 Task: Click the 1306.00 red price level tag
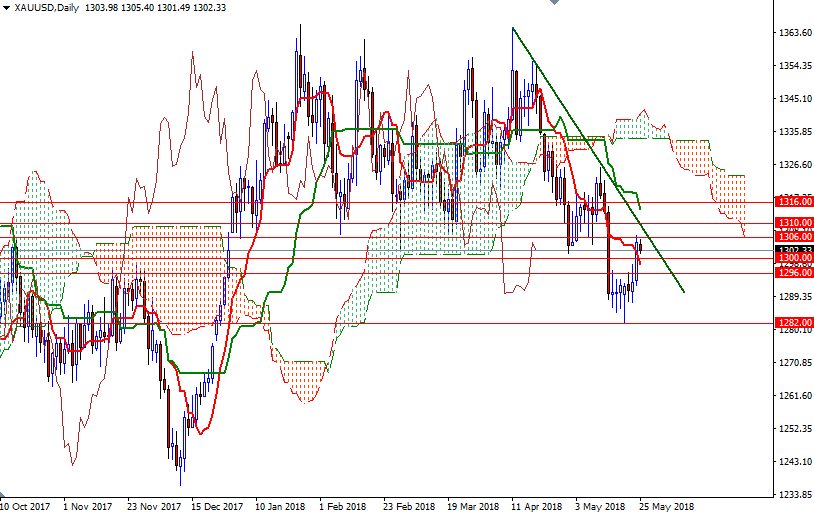pyautogui.click(x=793, y=236)
